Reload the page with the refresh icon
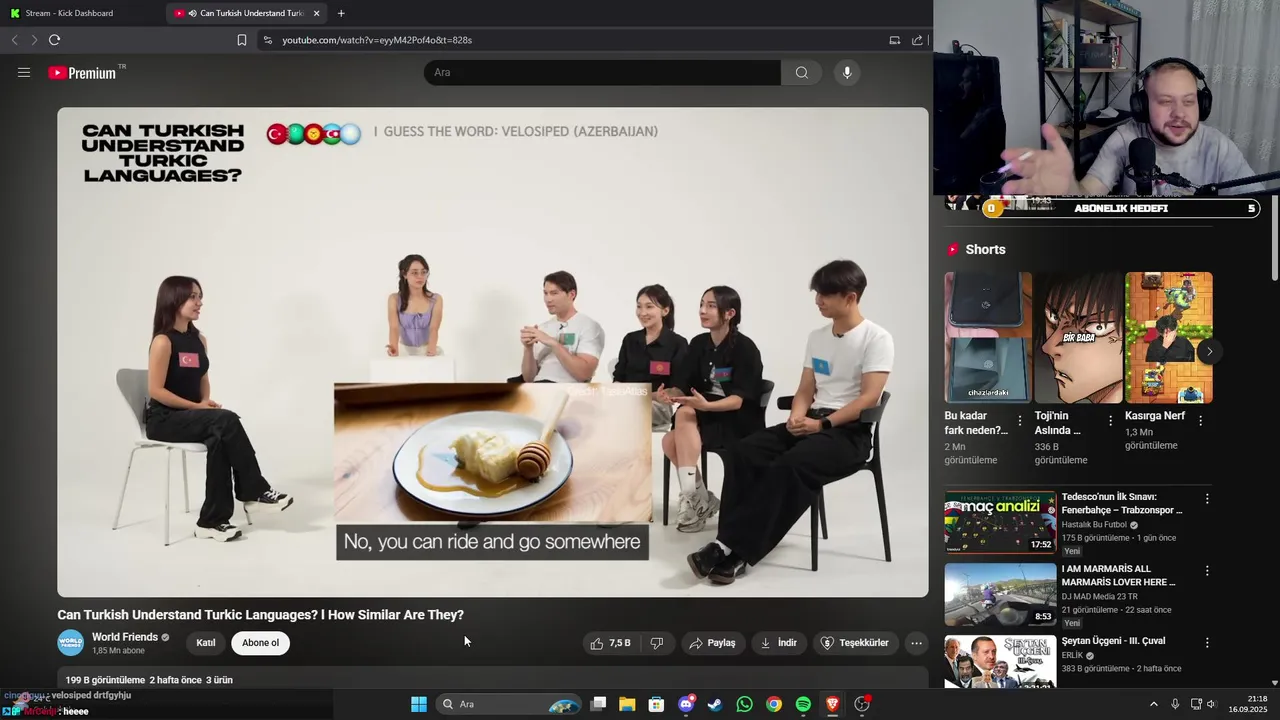1280x720 pixels. (x=54, y=40)
